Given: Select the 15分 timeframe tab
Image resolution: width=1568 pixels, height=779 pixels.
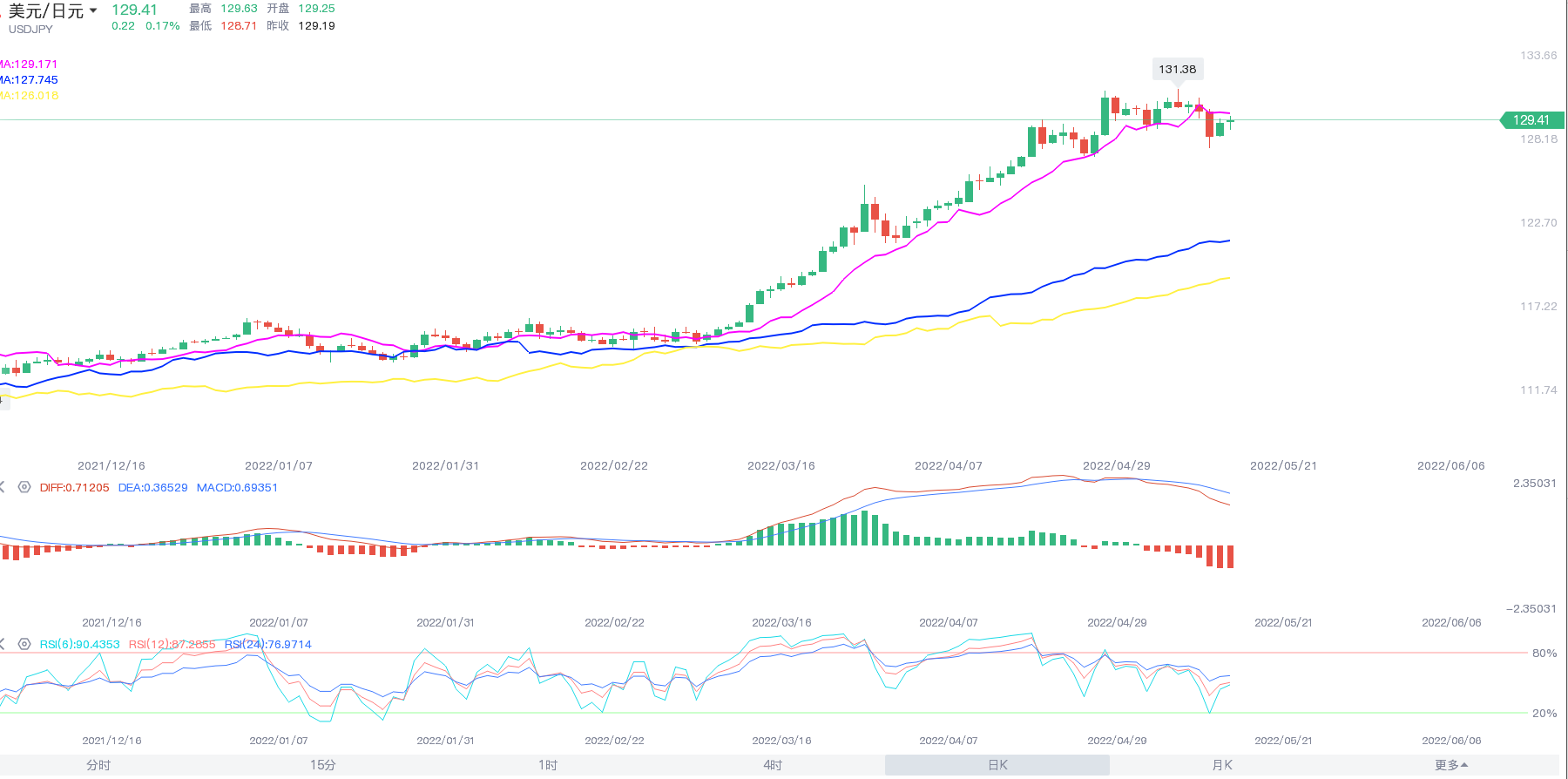Looking at the screenshot, I should (x=323, y=765).
